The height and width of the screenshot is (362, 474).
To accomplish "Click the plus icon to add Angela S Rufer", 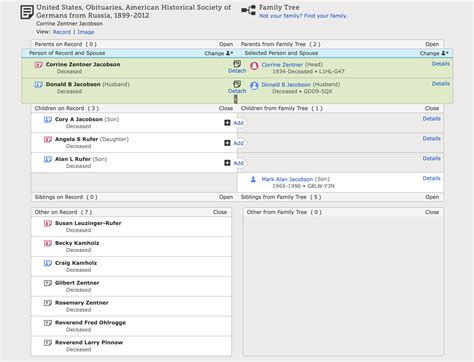I will coord(227,143).
